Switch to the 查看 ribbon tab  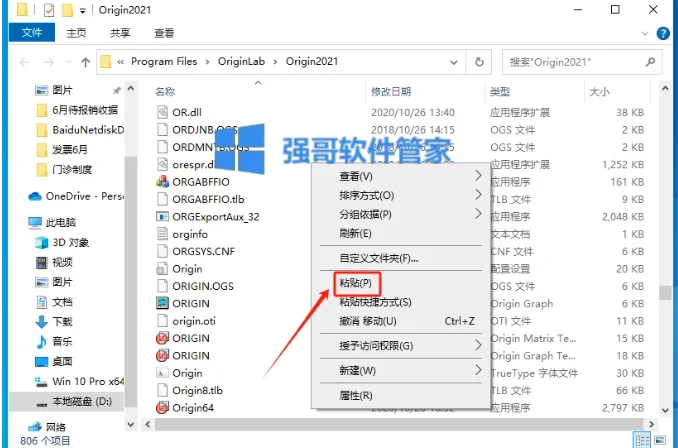coord(164,33)
